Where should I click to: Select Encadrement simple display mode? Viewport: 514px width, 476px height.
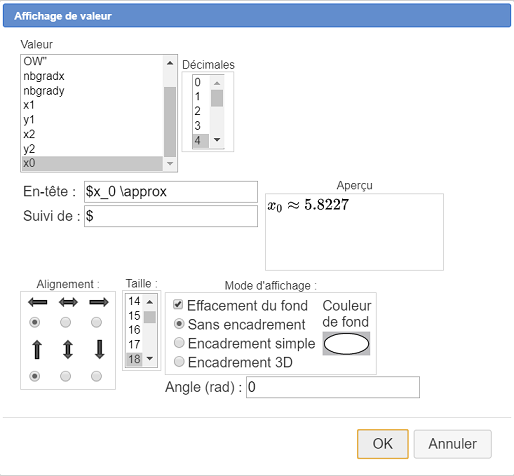click(179, 343)
